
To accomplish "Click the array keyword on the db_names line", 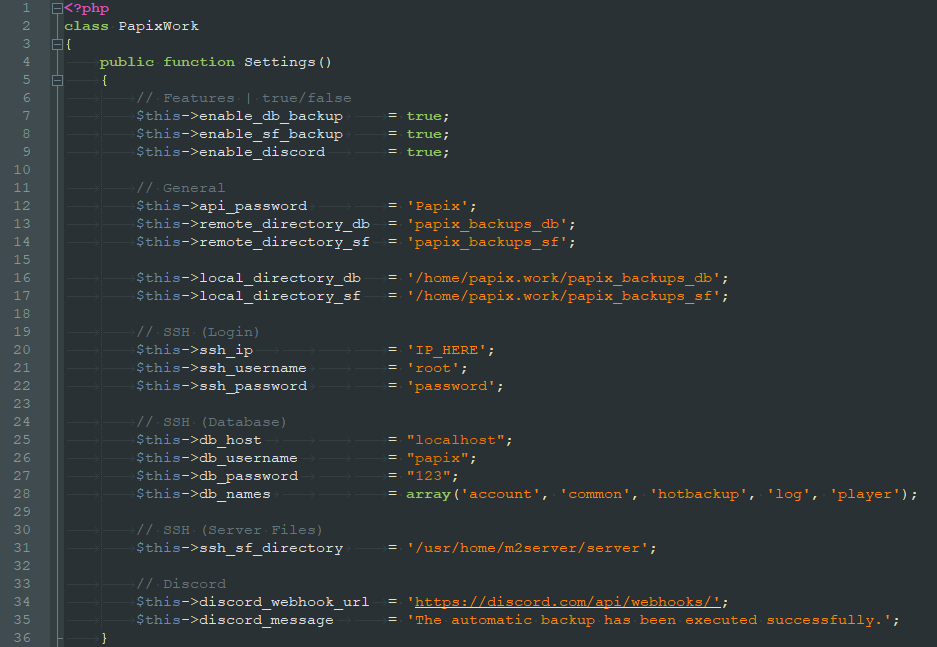I will [427, 494].
